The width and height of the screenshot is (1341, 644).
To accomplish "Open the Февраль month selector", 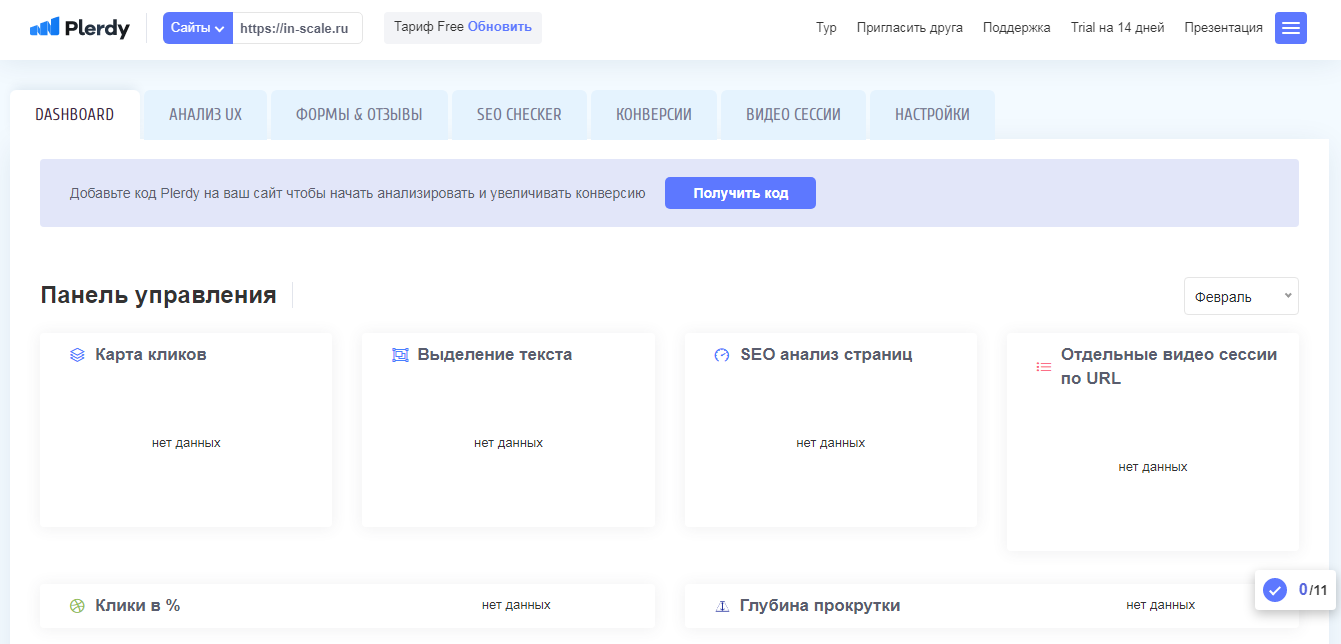I will pyautogui.click(x=1241, y=296).
